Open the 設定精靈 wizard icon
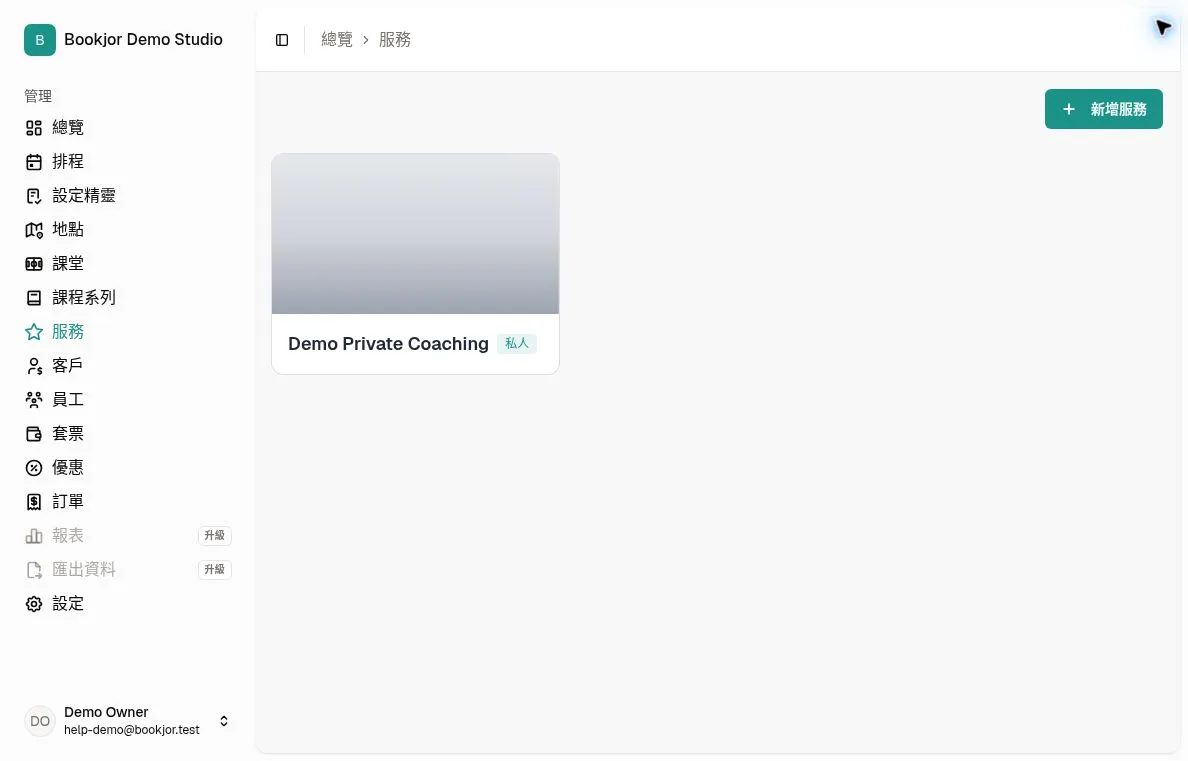1188x761 pixels. [x=34, y=196]
